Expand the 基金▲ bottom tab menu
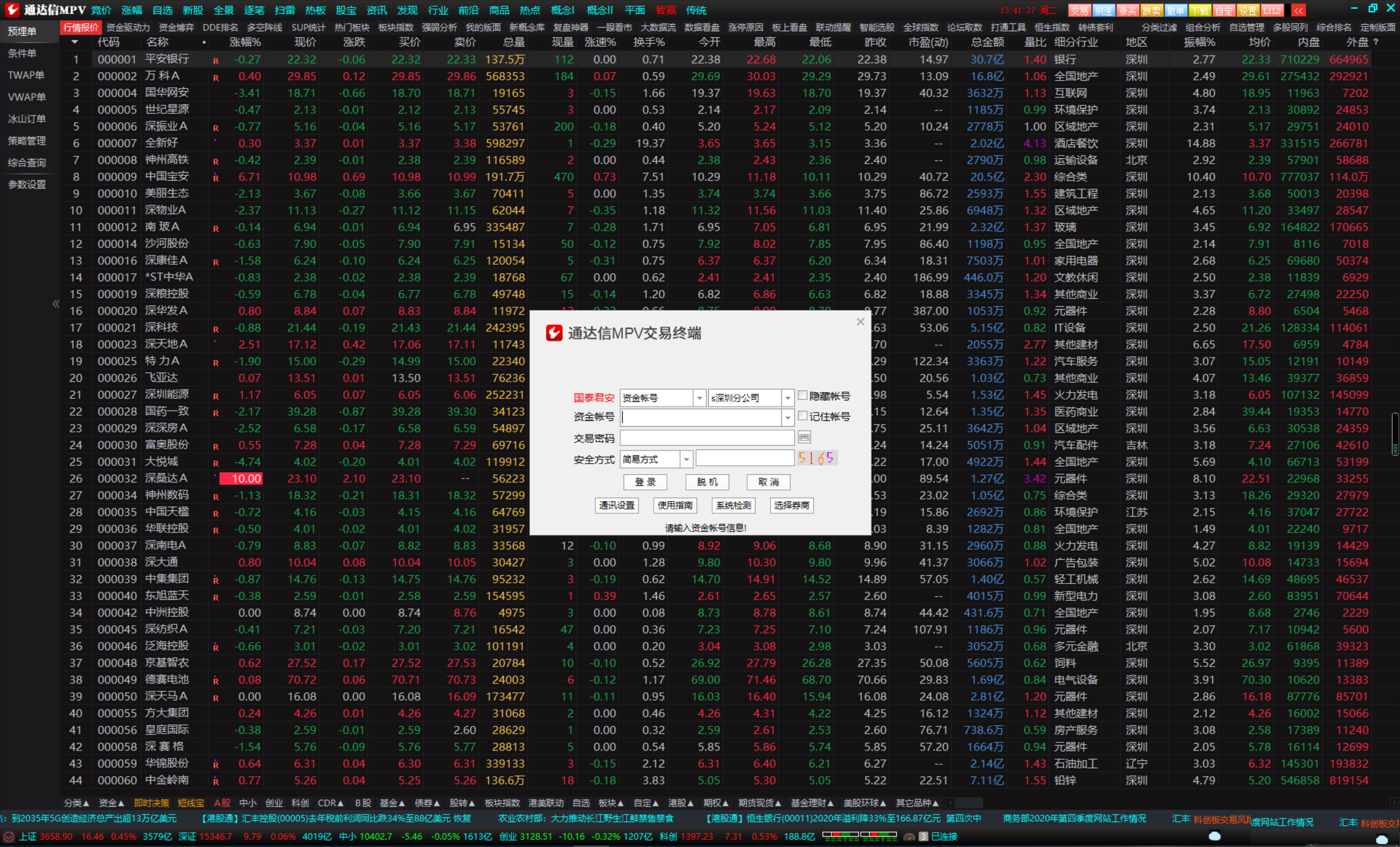This screenshot has height=847, width=1400. coord(392,803)
